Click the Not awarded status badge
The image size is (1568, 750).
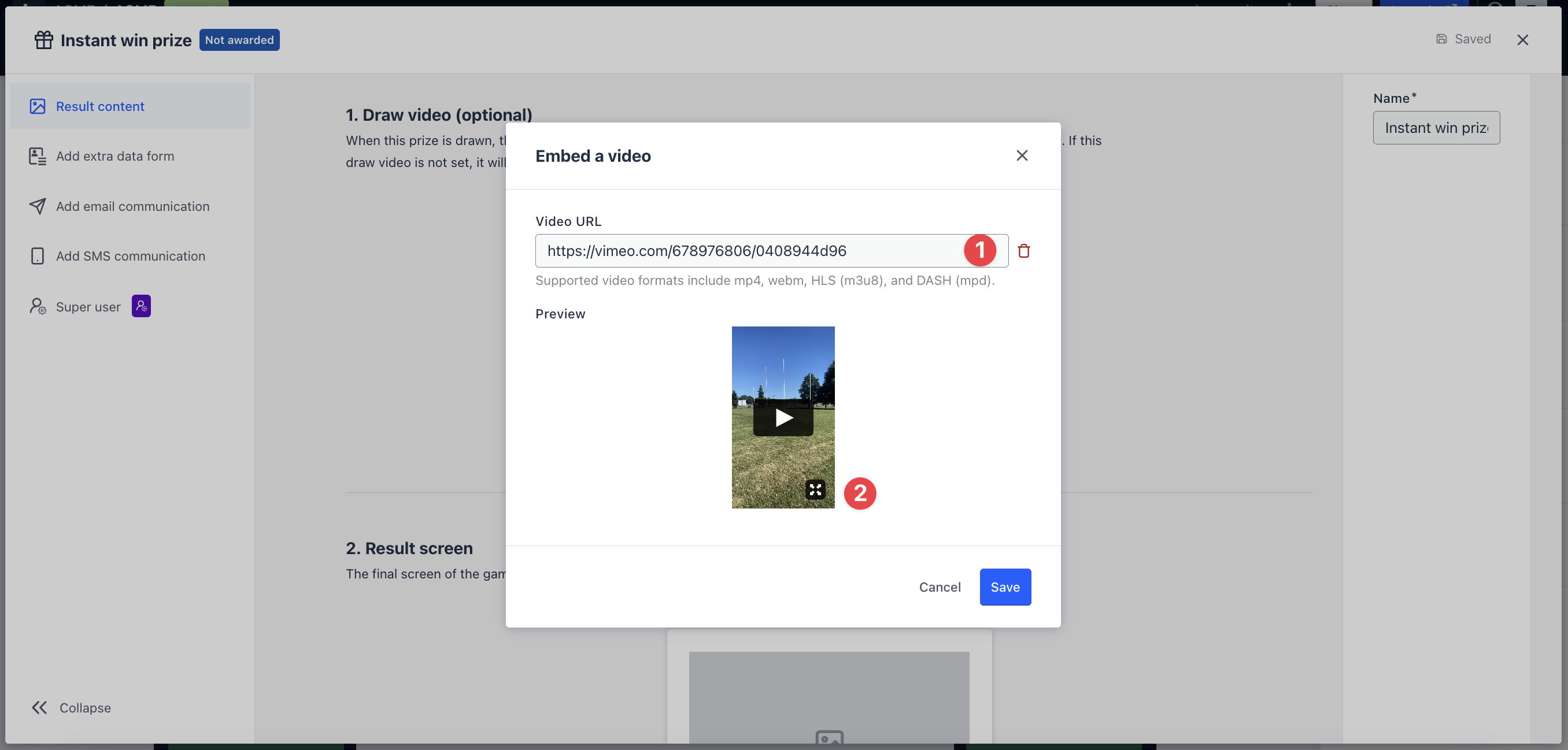(x=239, y=40)
